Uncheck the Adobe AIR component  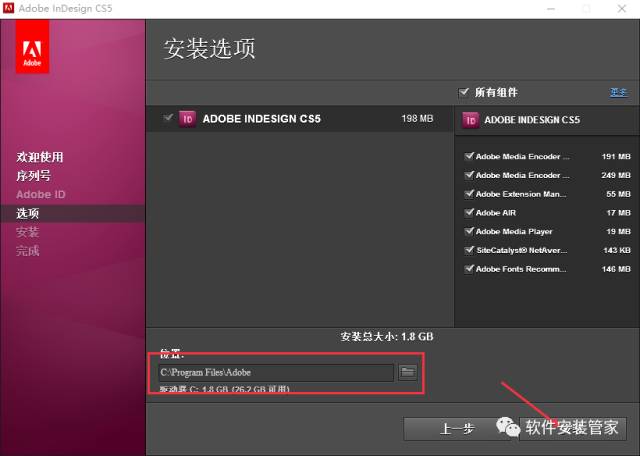(468, 213)
